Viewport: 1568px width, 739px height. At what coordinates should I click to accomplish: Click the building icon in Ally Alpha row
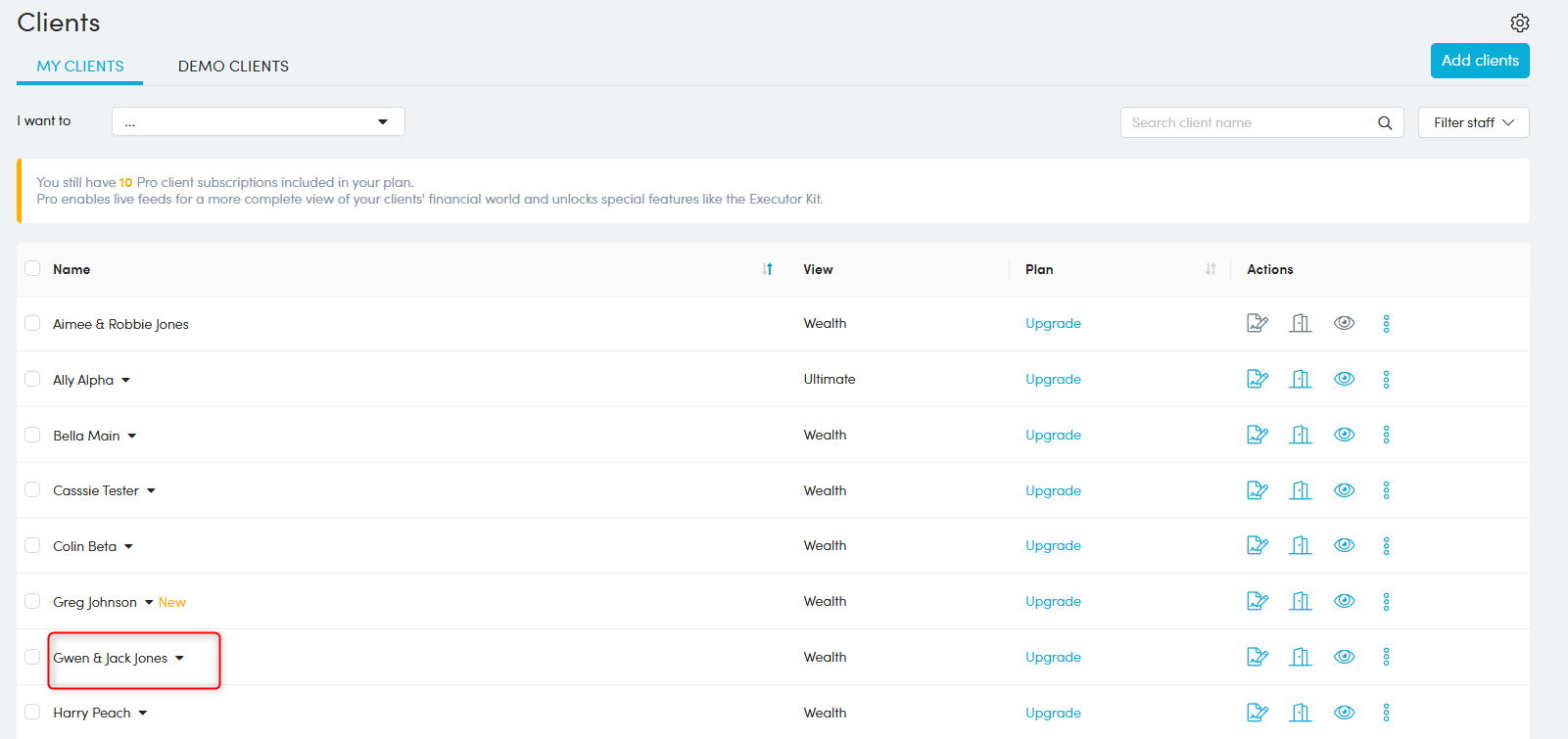click(x=1300, y=379)
